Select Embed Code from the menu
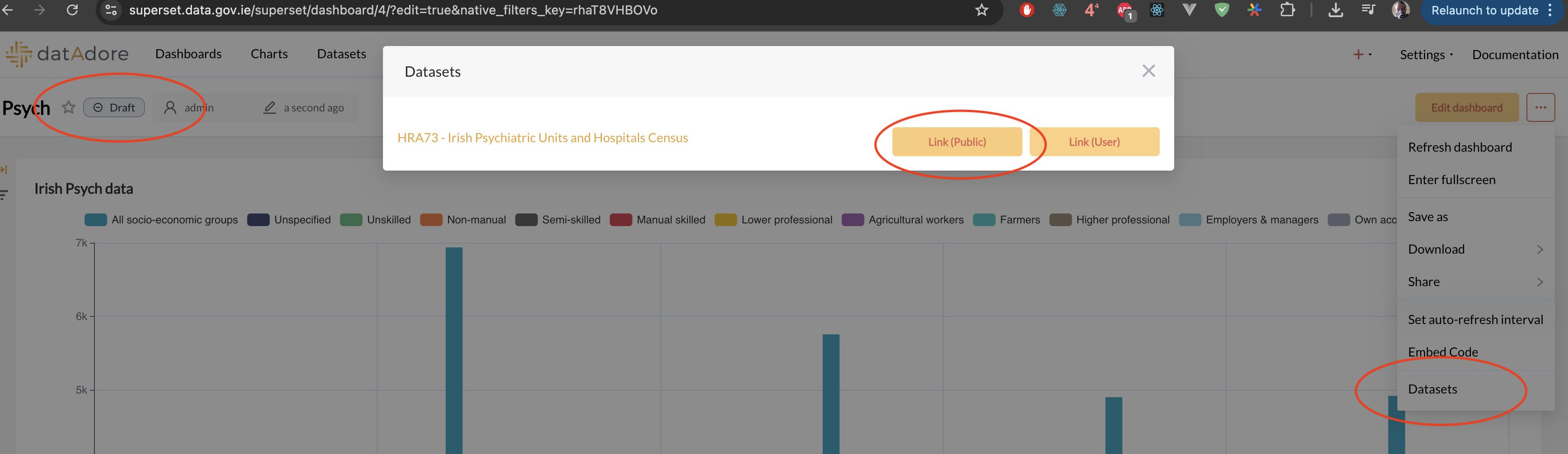The width and height of the screenshot is (1568, 454). pyautogui.click(x=1442, y=352)
